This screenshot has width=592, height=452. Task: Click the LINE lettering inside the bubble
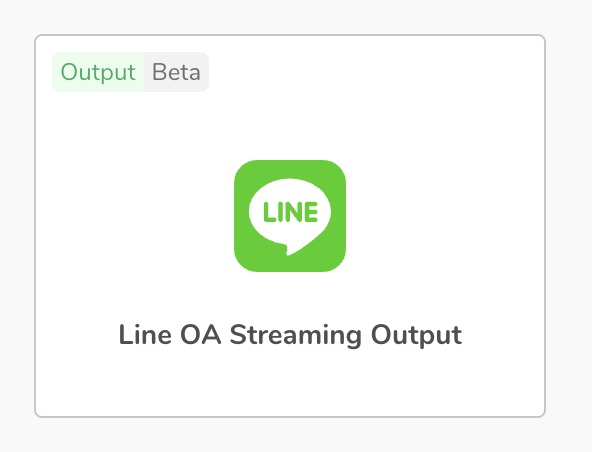290,212
